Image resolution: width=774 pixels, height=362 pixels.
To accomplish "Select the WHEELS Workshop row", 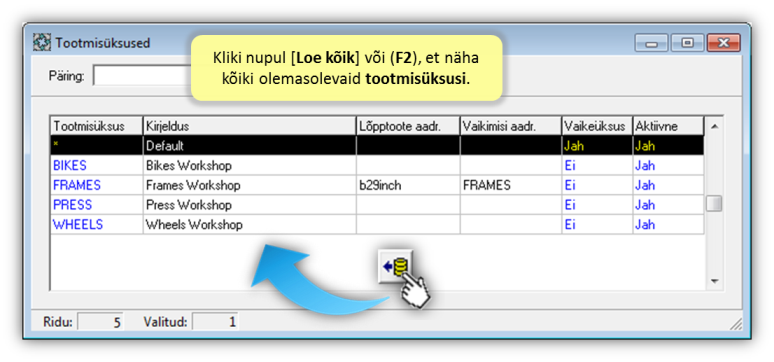I will (x=377, y=224).
